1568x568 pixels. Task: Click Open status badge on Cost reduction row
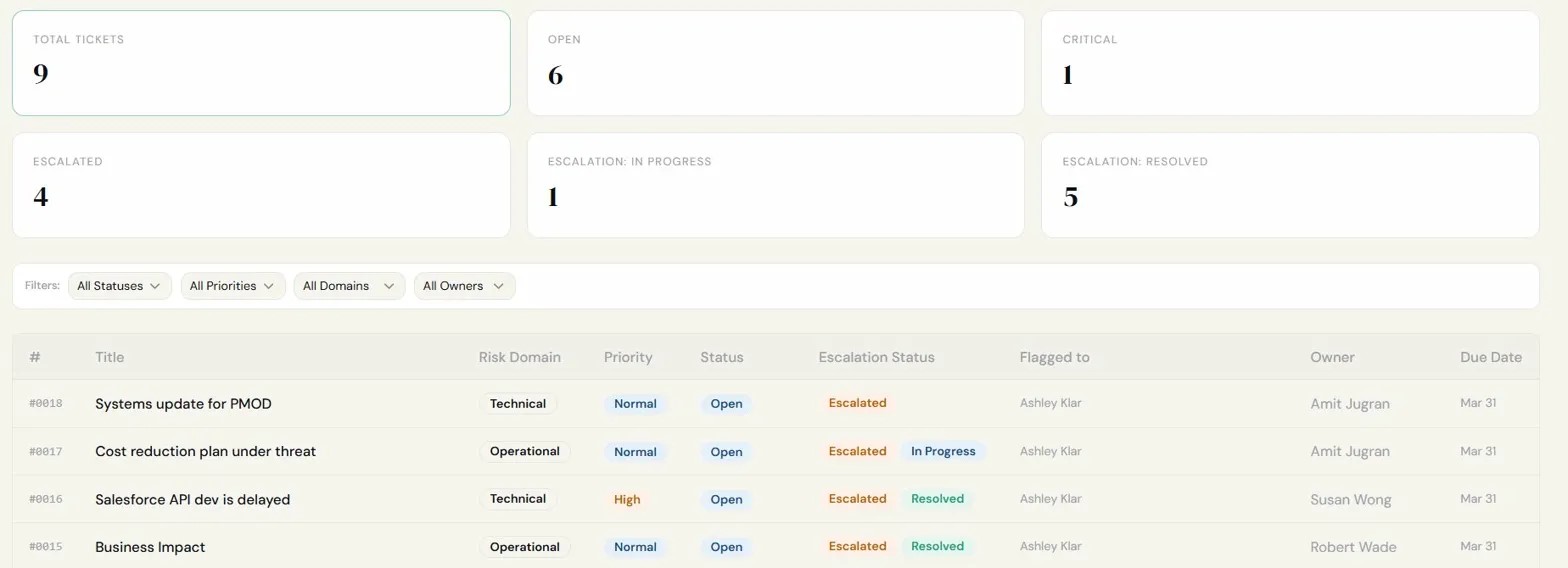tap(726, 452)
